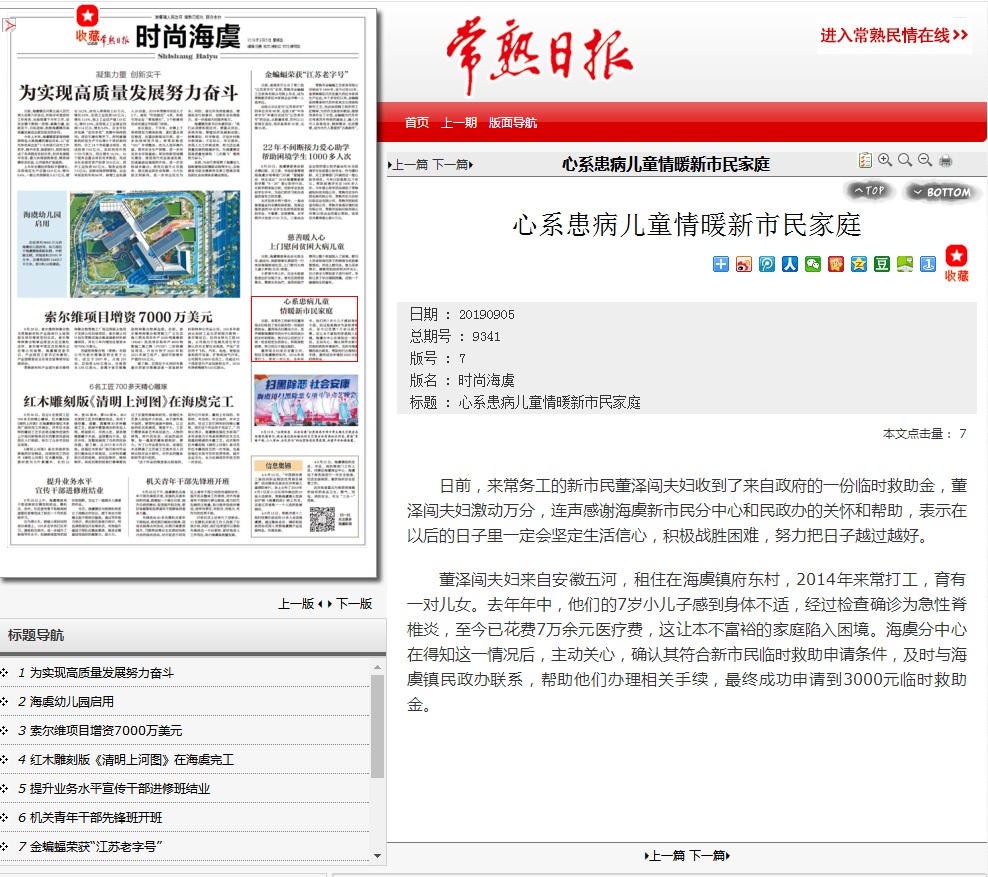Reset text size with plain magnifier icon
The width and height of the screenshot is (988, 877).
coord(905,160)
